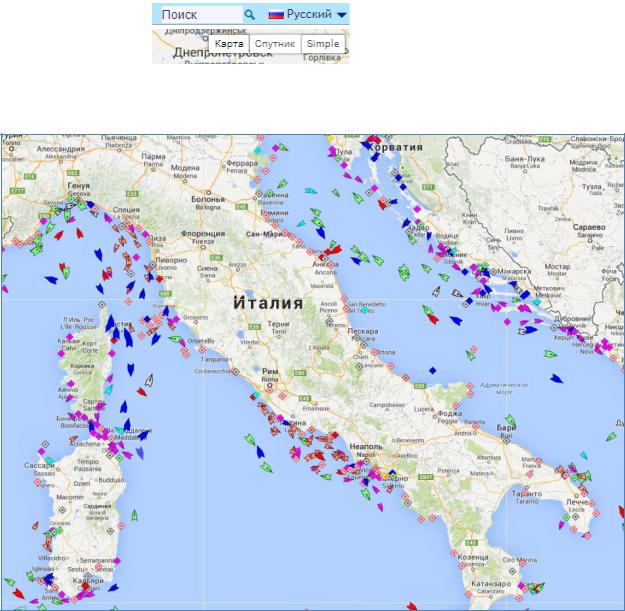Select the cyan marker near San Benedetto del Tronto
Screen dimensions: 625x611
point(364,310)
